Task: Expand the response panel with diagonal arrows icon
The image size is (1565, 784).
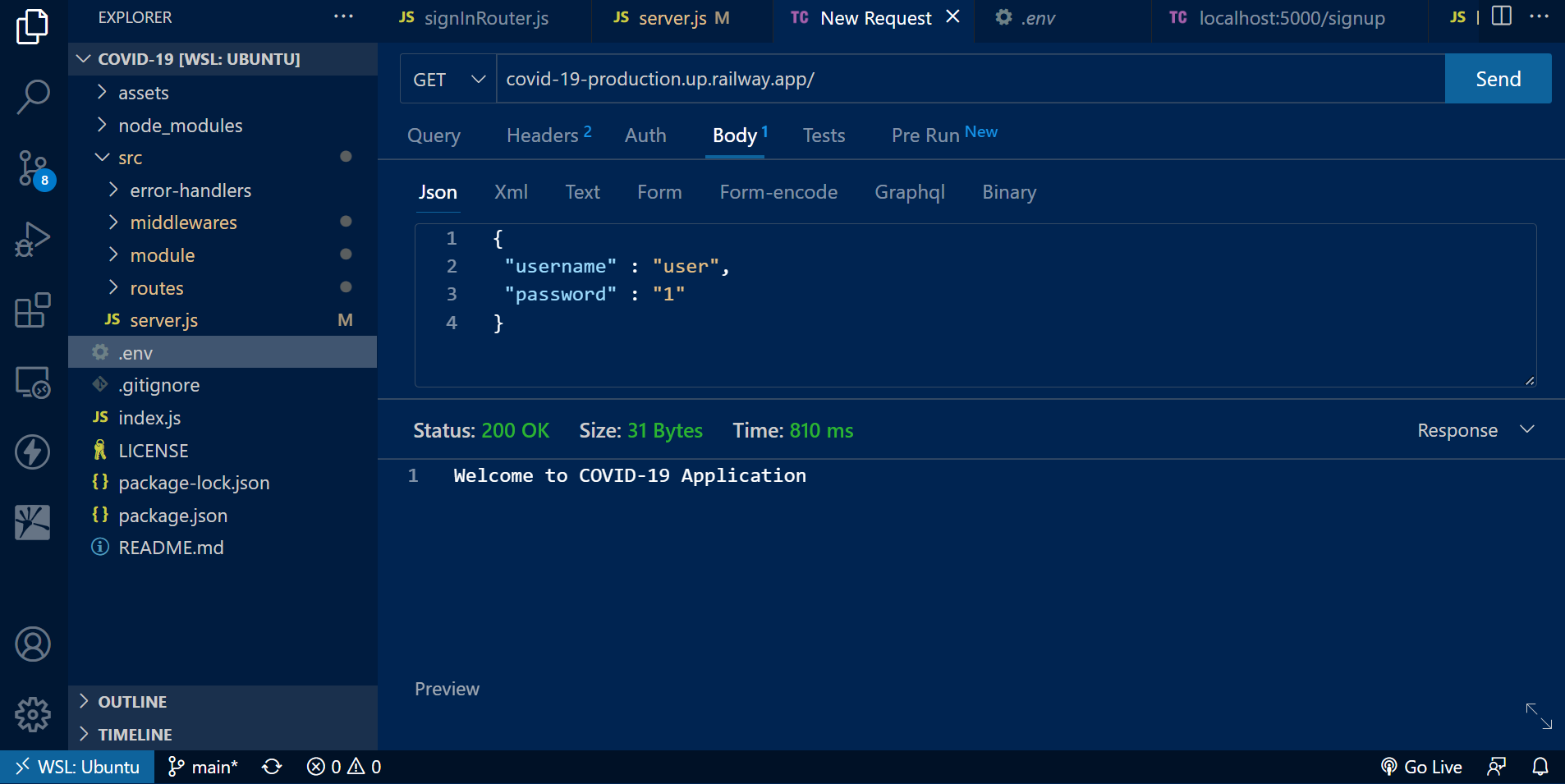Action: pos(1539,716)
